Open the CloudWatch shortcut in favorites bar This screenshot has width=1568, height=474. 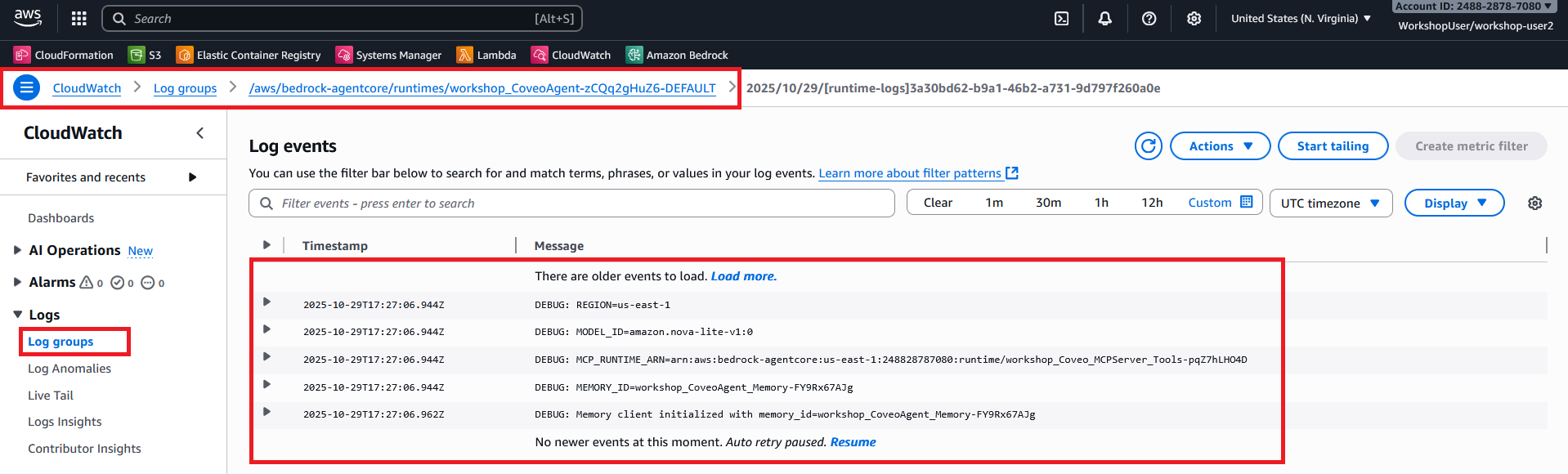point(571,55)
